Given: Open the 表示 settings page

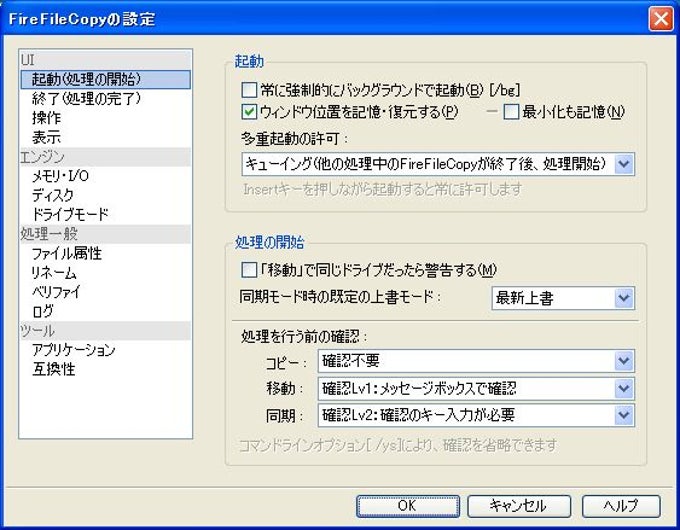Looking at the screenshot, I should point(105,137).
